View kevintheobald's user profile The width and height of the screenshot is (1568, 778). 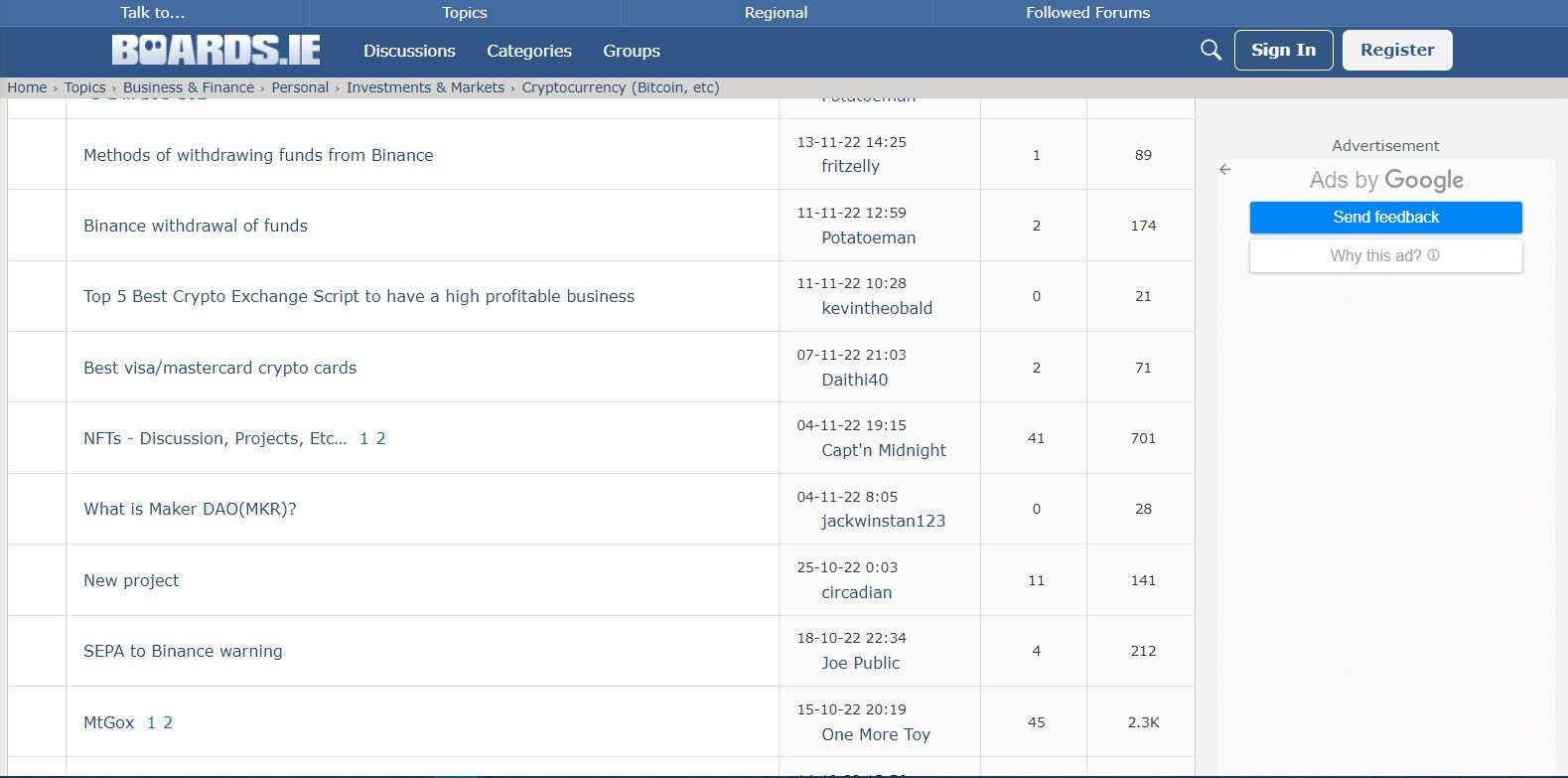tap(877, 308)
